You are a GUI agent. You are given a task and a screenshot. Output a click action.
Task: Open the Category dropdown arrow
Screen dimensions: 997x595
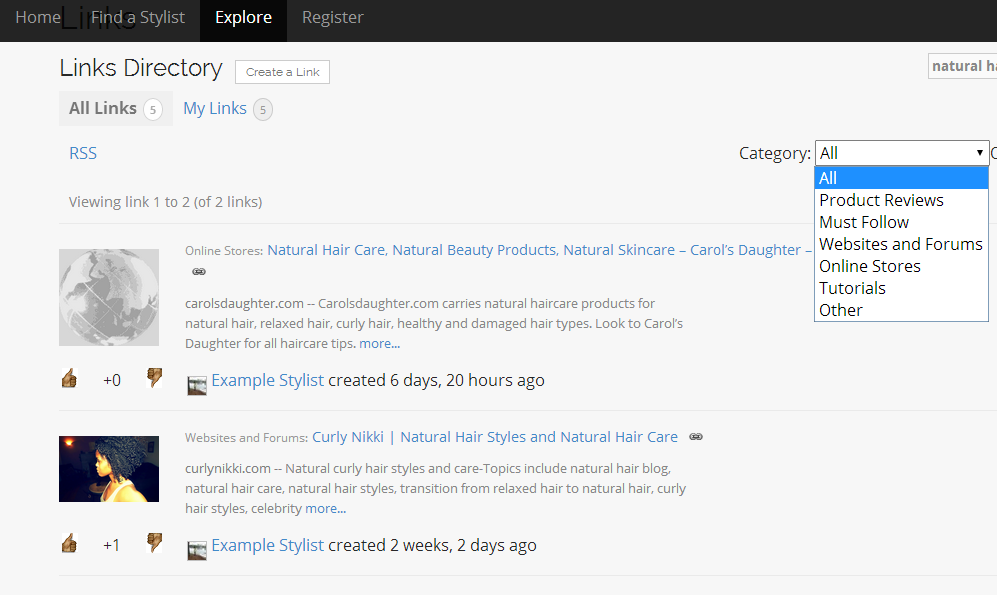click(x=979, y=153)
